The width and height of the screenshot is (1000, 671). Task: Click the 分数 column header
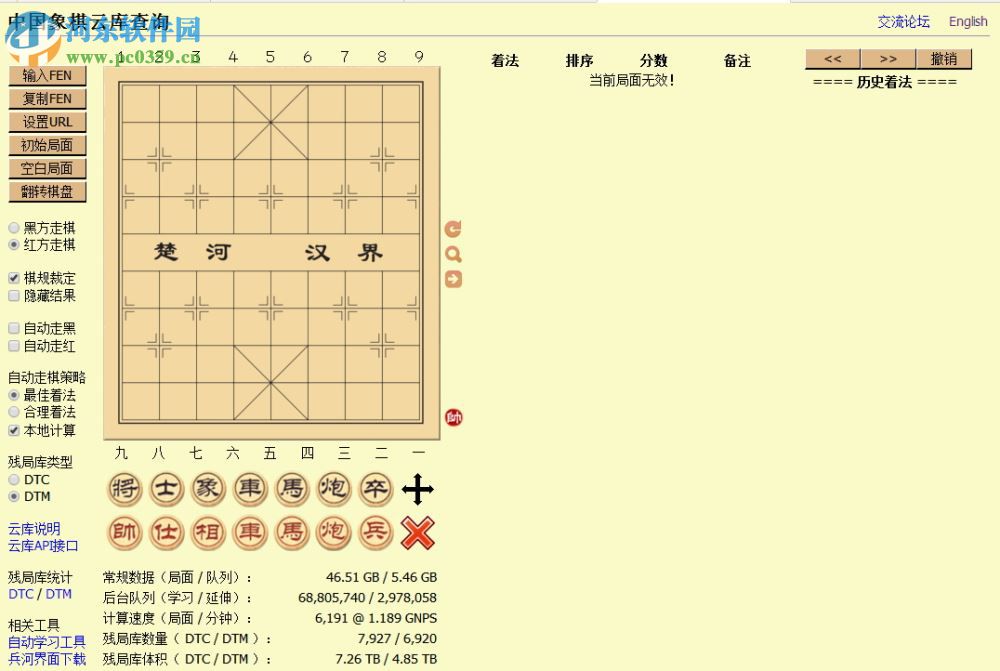coord(653,61)
